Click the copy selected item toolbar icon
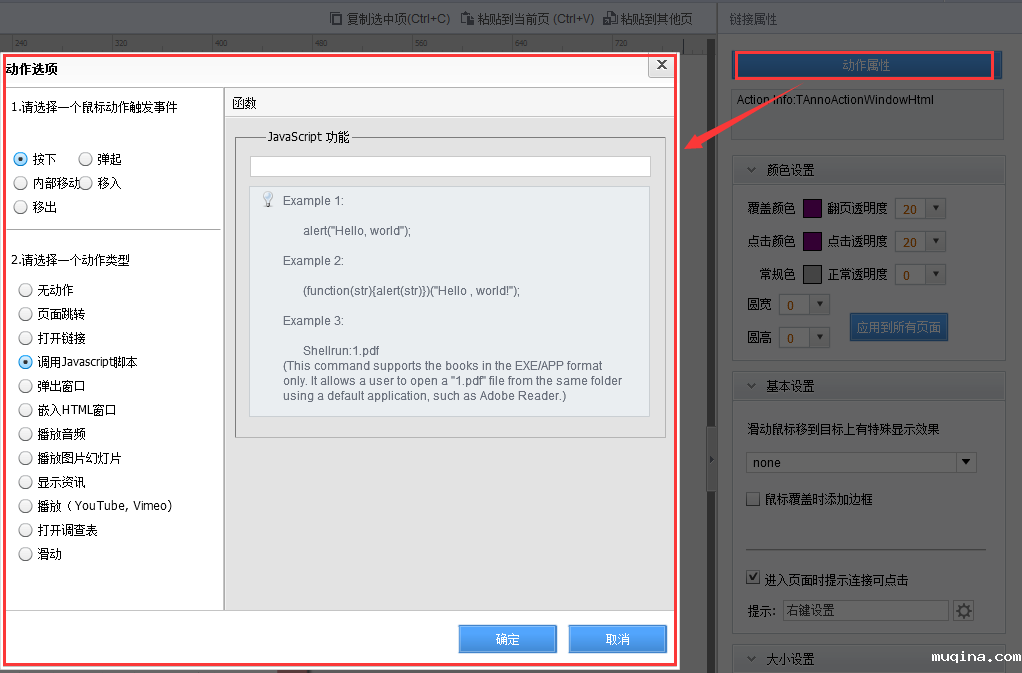Image resolution: width=1022 pixels, height=673 pixels. tap(337, 18)
